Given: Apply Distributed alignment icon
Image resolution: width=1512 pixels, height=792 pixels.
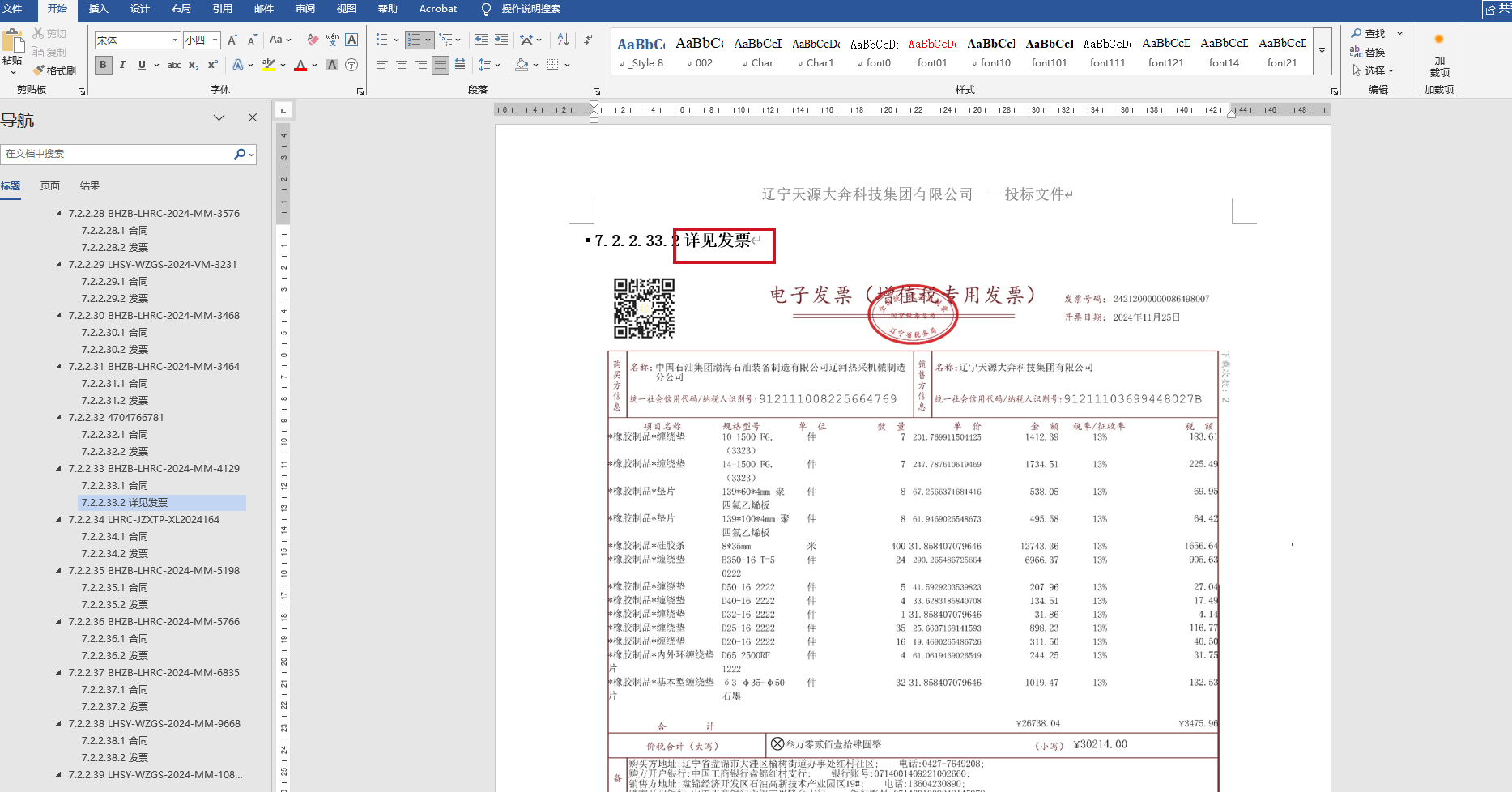Looking at the screenshot, I should pyautogui.click(x=460, y=65).
